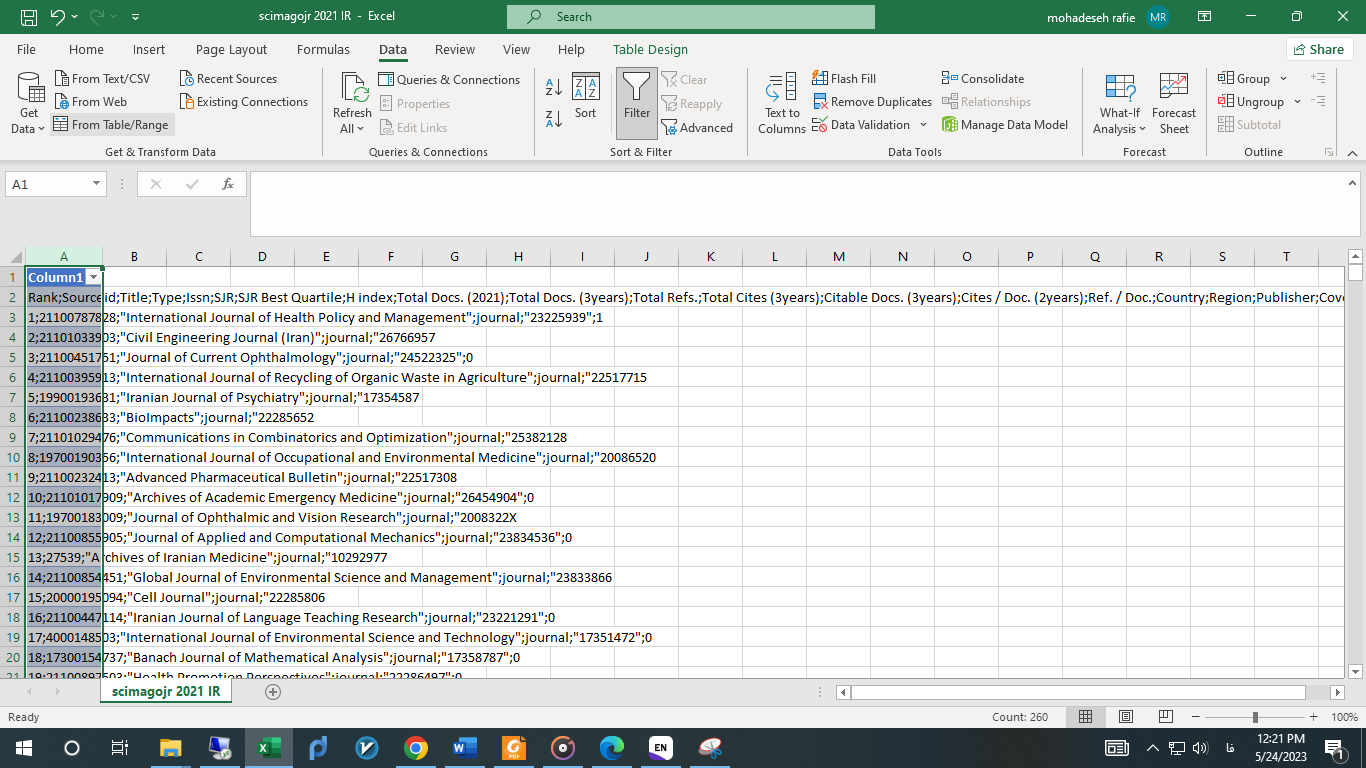Screen dimensions: 1366x768
Task: Click Remove Duplicates
Action: (x=871, y=102)
